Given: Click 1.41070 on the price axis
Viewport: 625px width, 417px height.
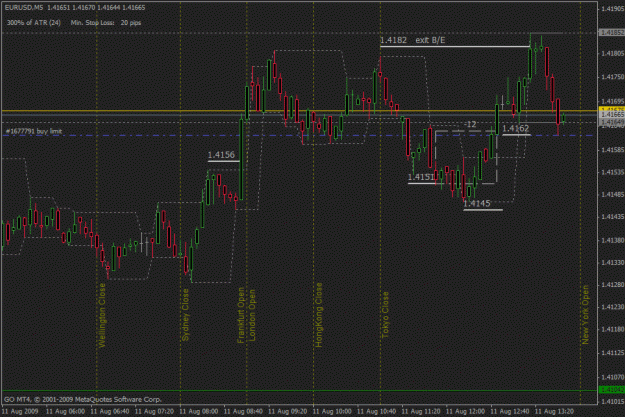Looking at the screenshot, I should [x=613, y=377].
